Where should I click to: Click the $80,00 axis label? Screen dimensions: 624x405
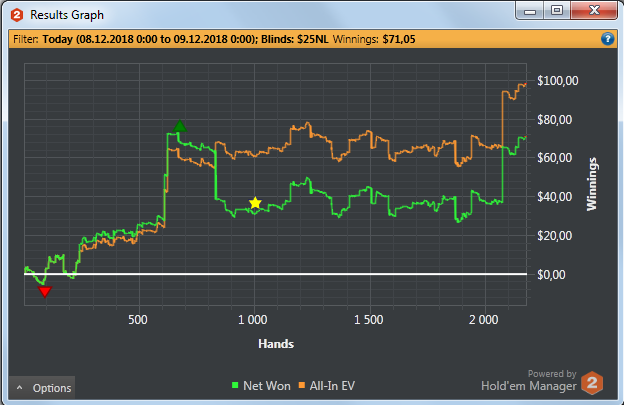(x=554, y=119)
